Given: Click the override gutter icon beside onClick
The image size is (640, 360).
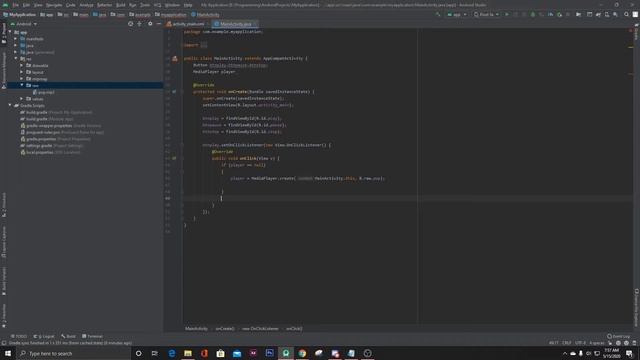Looking at the screenshot, I should [x=174, y=158].
